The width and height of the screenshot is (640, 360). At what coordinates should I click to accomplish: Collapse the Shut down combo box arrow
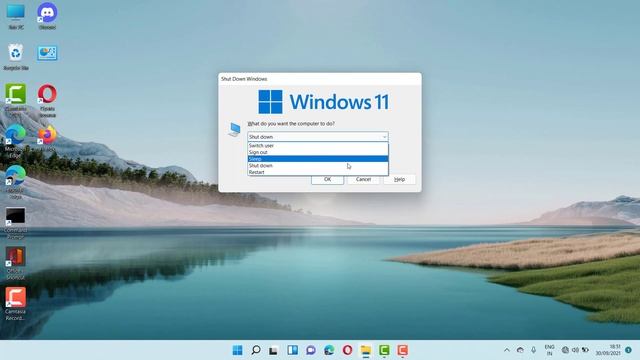384,137
